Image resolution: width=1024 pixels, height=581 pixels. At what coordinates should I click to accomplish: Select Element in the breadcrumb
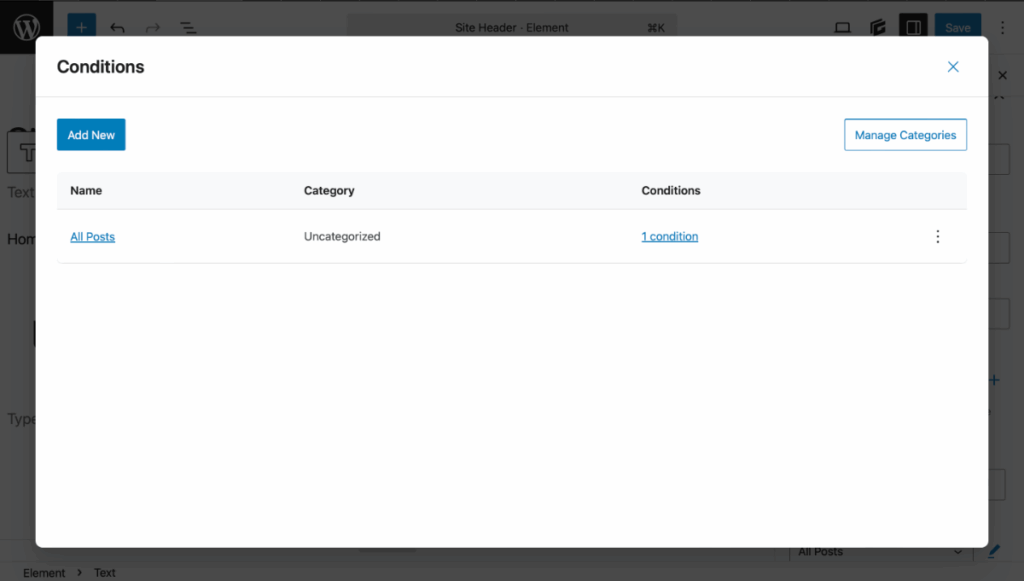point(44,573)
